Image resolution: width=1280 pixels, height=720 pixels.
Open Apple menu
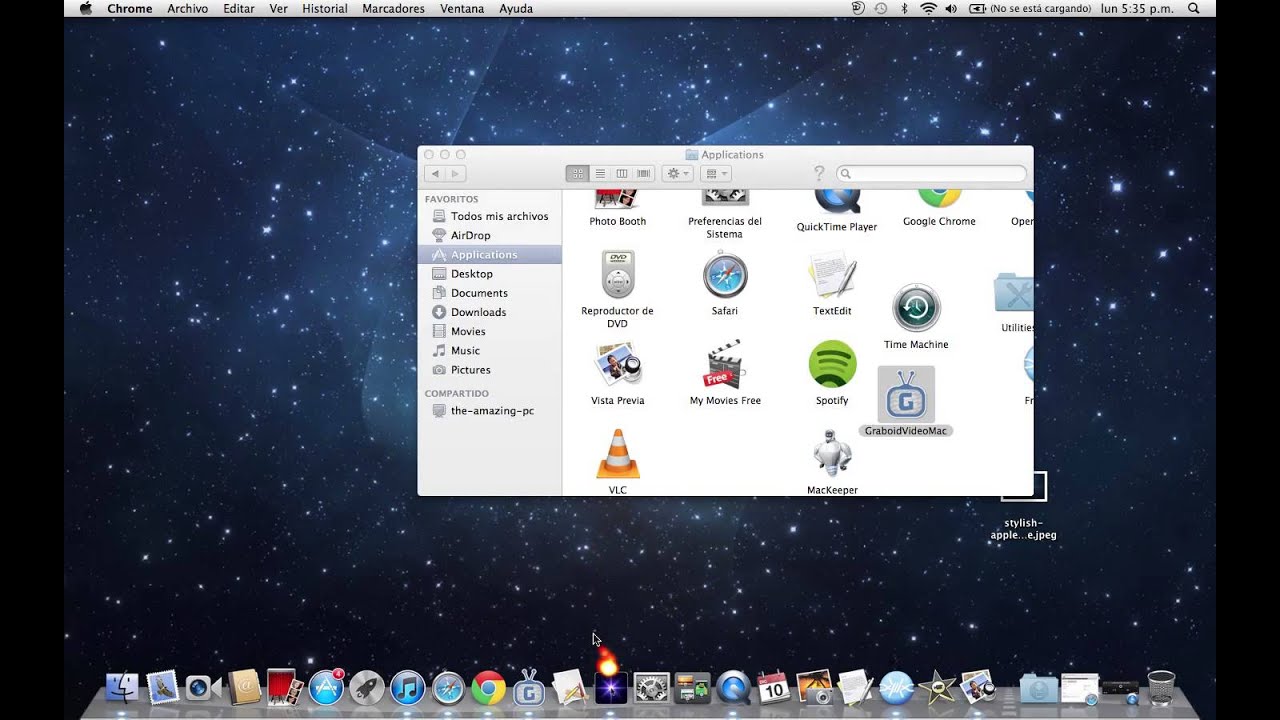(x=85, y=8)
